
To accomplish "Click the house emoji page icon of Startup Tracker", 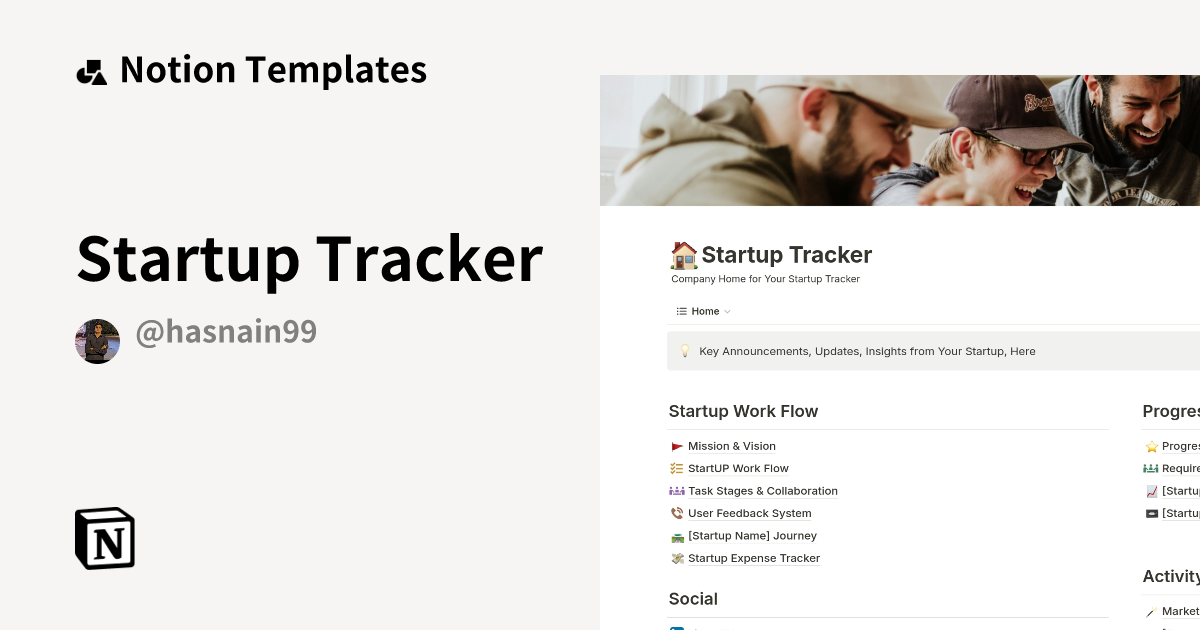I will point(683,255).
